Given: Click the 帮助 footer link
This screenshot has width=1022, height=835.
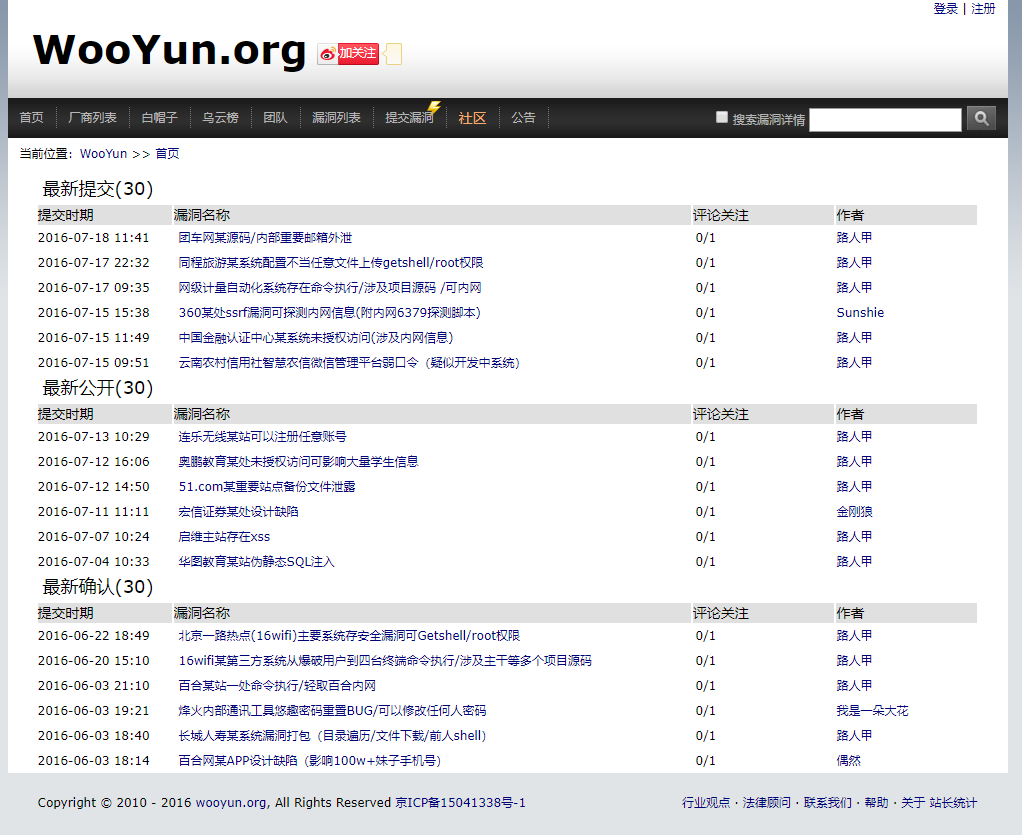Looking at the screenshot, I should 877,802.
